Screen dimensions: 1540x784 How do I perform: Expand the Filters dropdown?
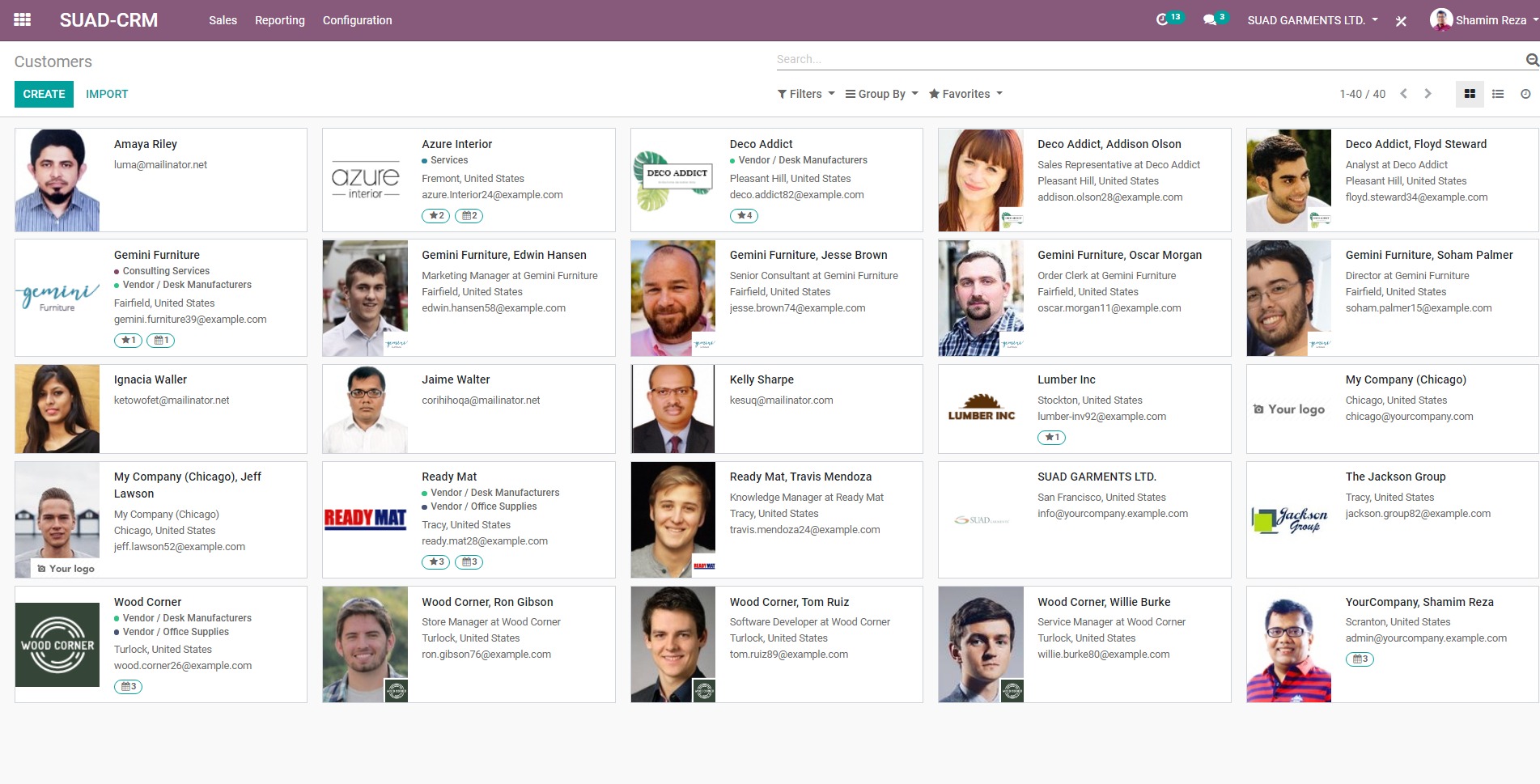(x=806, y=94)
